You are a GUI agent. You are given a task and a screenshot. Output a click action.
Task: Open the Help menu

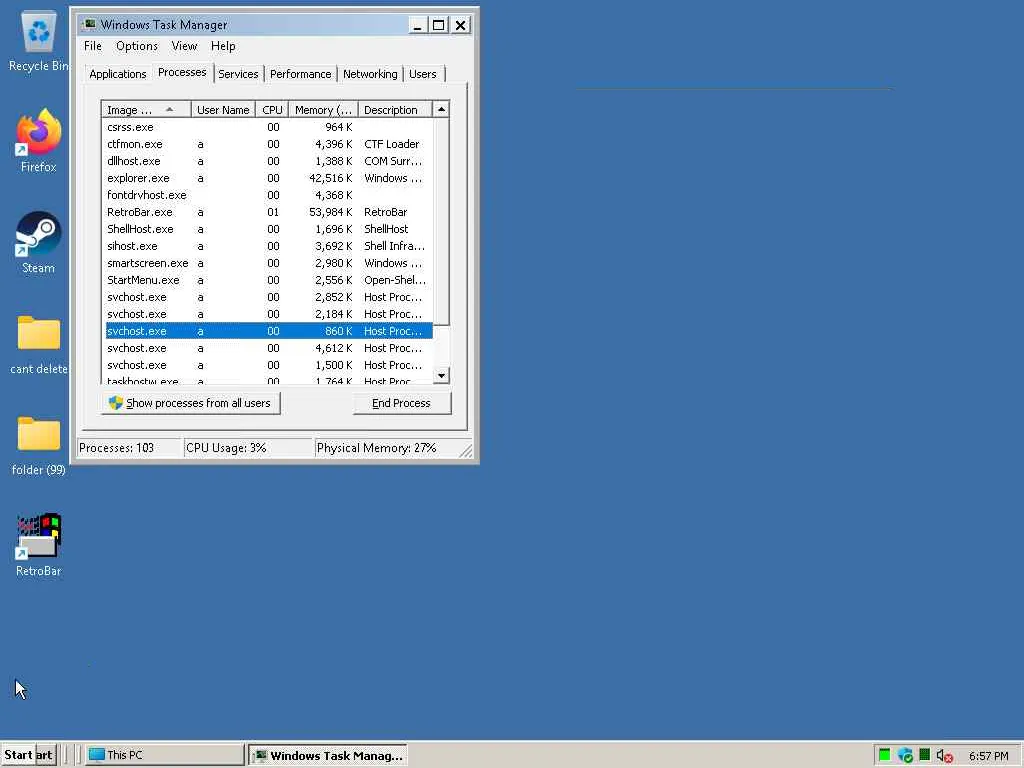click(223, 46)
